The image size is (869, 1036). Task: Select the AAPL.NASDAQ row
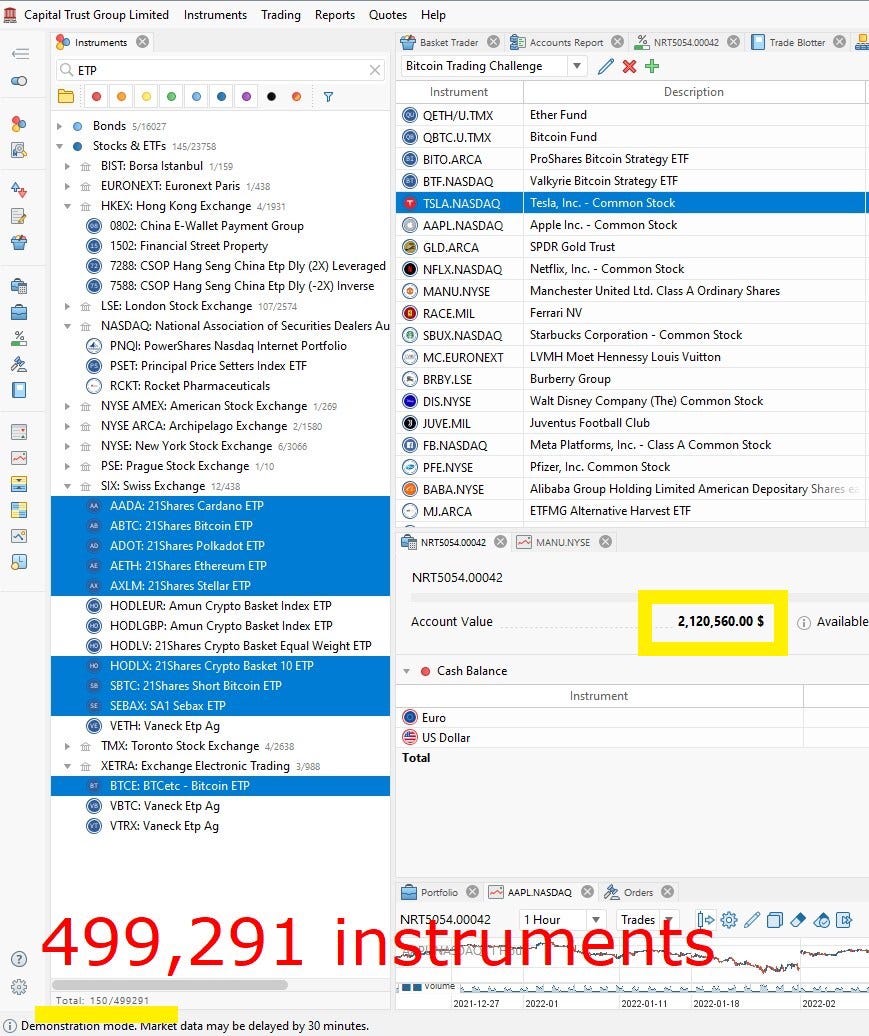(x=632, y=225)
